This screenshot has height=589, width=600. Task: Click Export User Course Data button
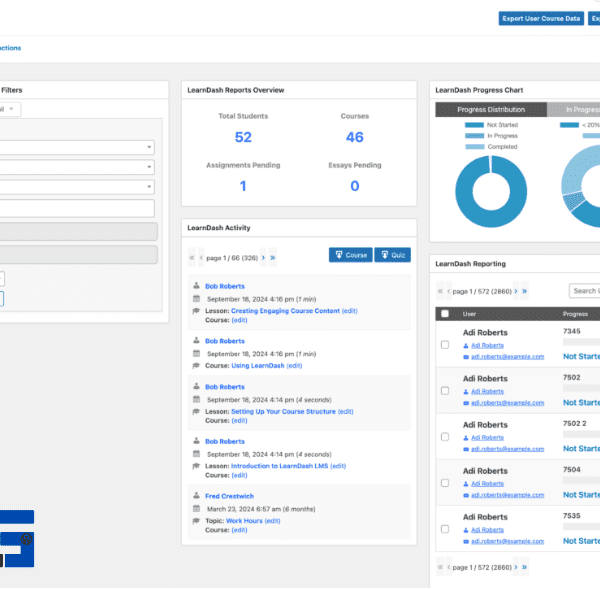pos(540,18)
